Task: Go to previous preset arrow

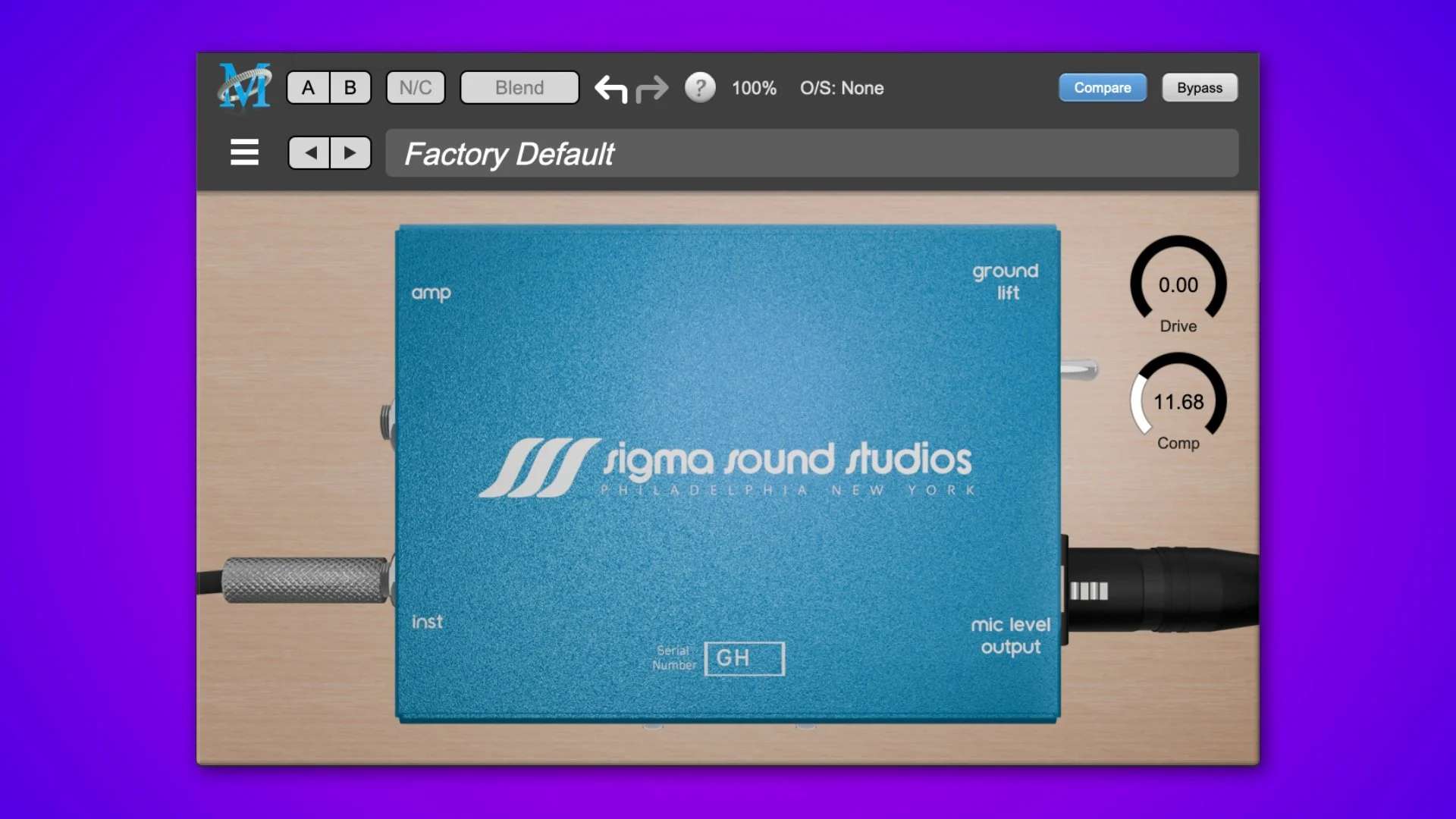Action: (309, 153)
